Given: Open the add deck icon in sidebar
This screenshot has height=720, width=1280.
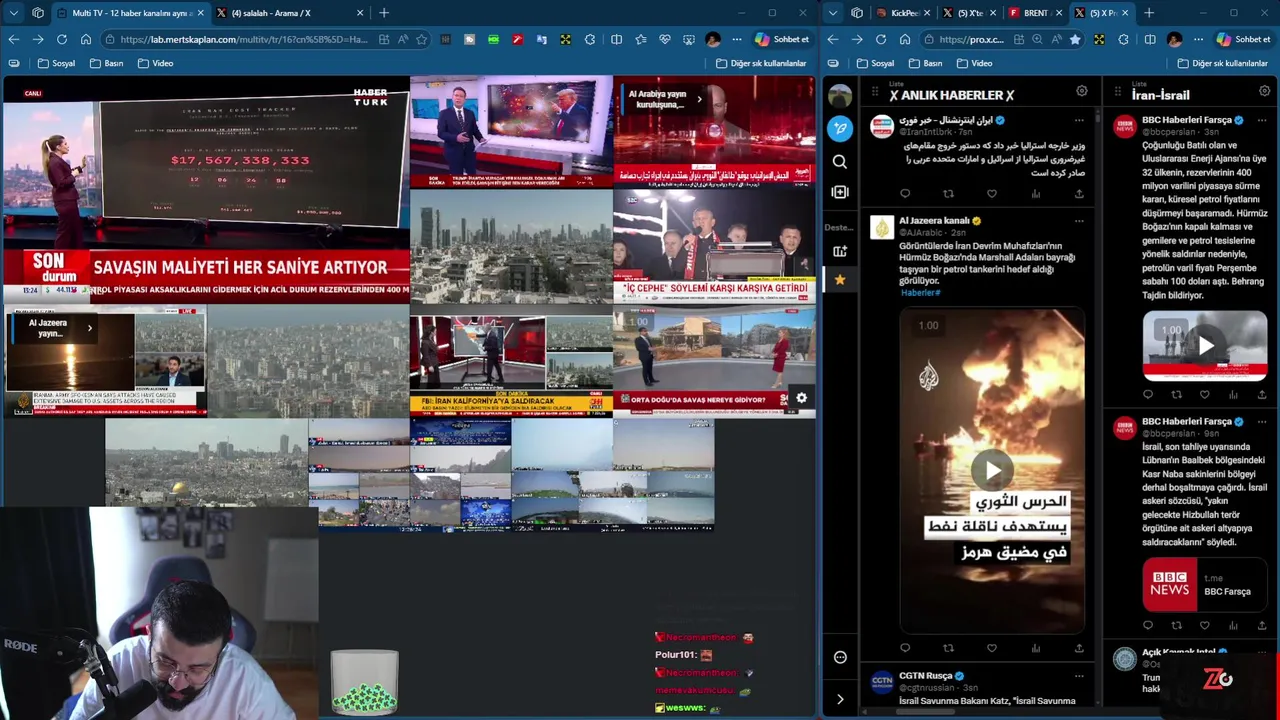Looking at the screenshot, I should pos(840,252).
